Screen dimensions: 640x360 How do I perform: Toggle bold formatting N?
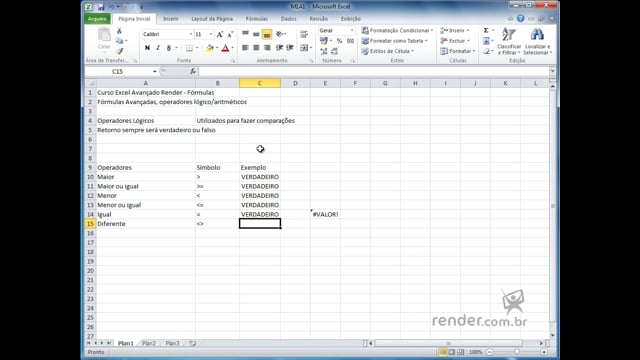pos(147,48)
